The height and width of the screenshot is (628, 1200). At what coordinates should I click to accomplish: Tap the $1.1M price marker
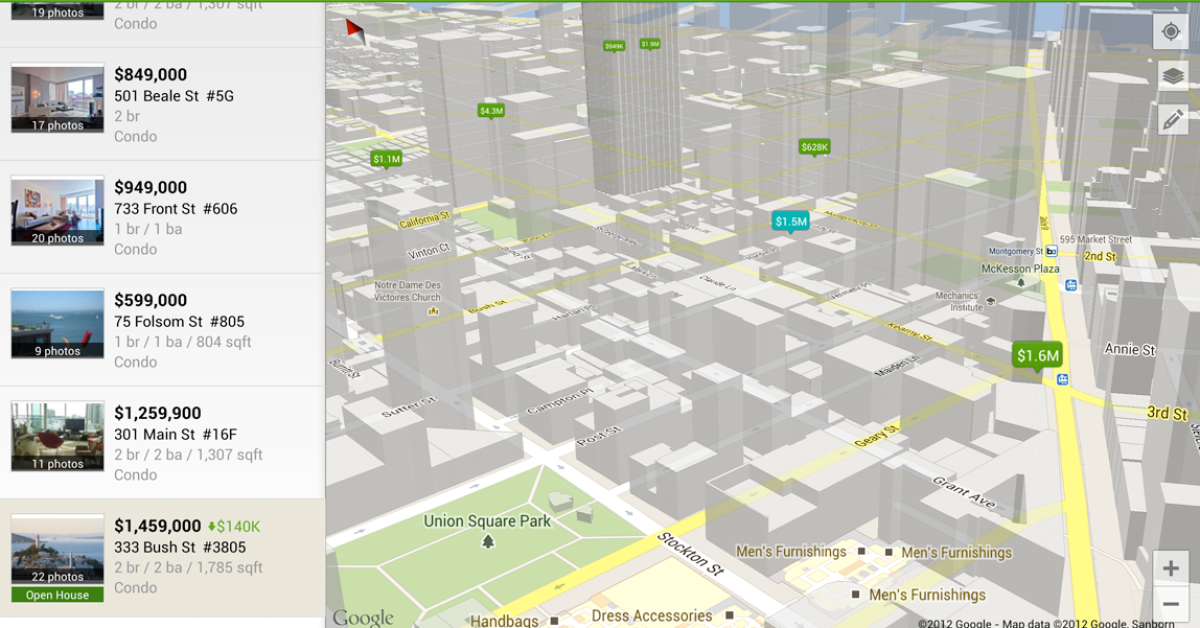coord(386,158)
